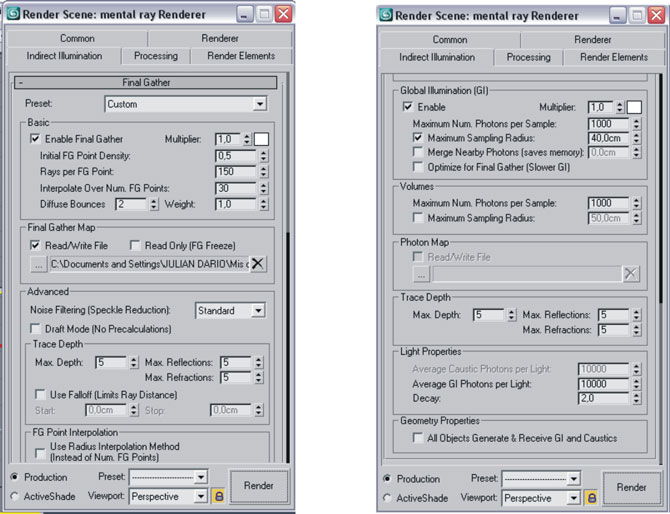Check All Objects Generate & Receive GI

point(417,438)
